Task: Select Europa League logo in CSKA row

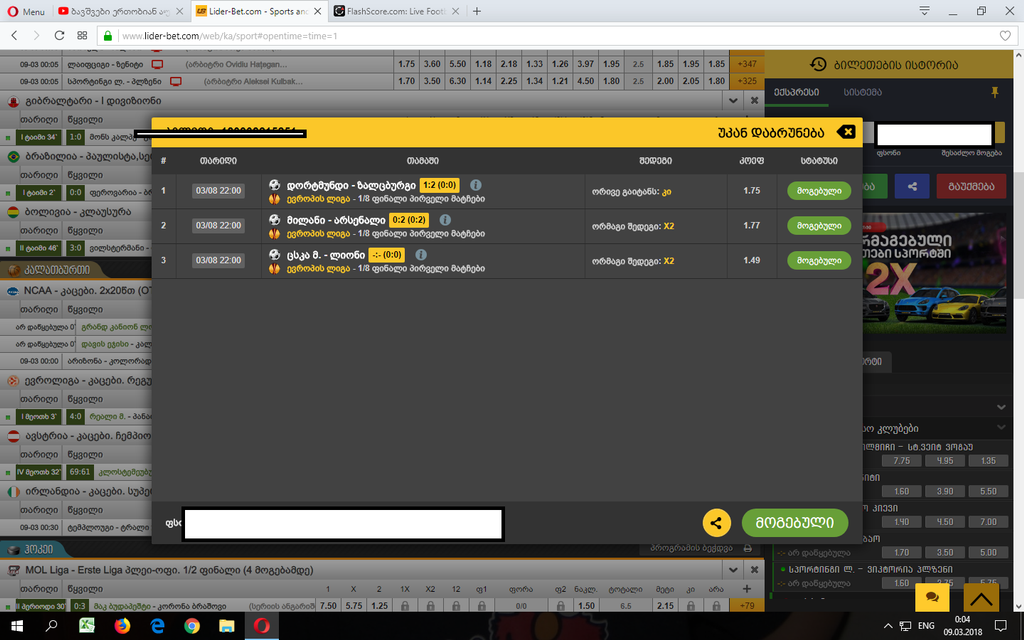Action: (274, 268)
